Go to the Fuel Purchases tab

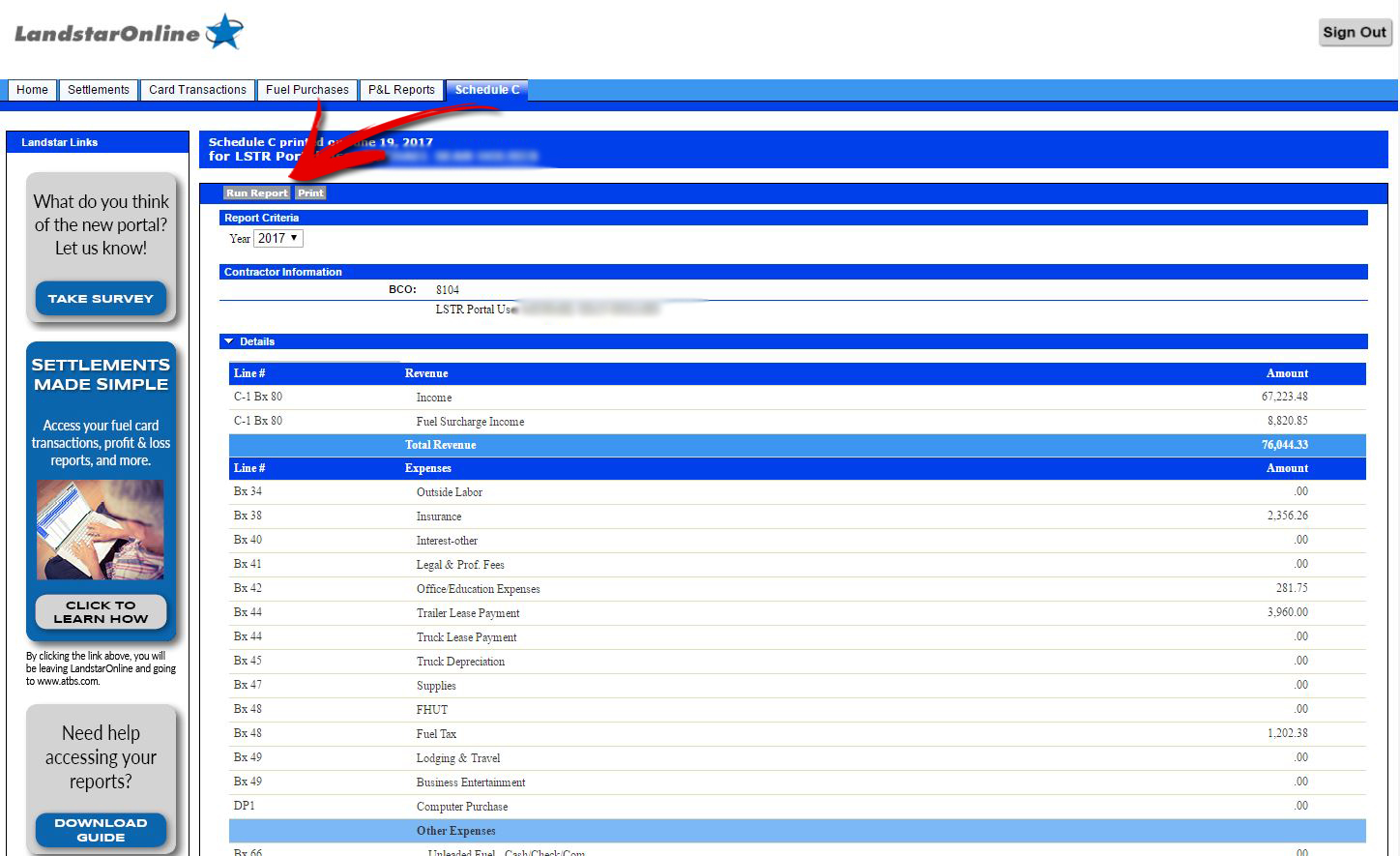[x=307, y=90]
